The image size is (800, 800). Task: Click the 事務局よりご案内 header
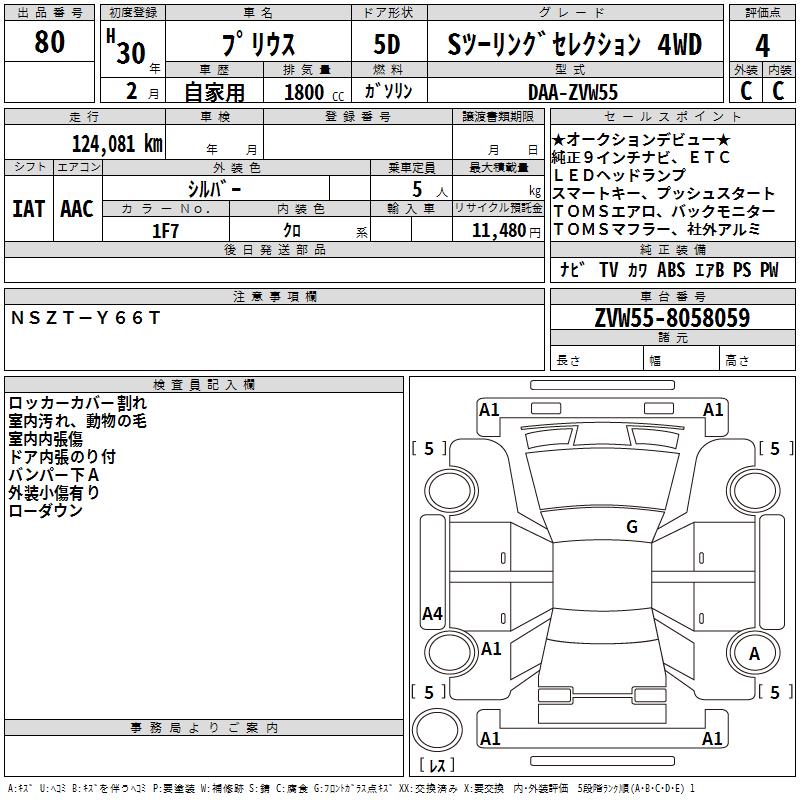click(x=204, y=728)
